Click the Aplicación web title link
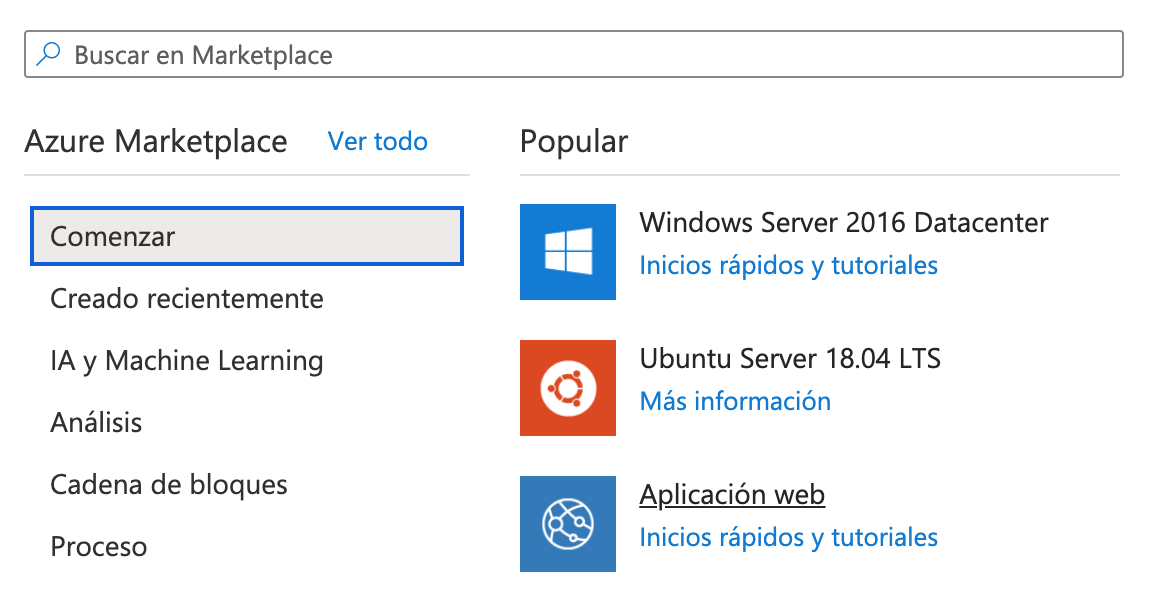Screen dimensions: 1150x590 pos(732,495)
